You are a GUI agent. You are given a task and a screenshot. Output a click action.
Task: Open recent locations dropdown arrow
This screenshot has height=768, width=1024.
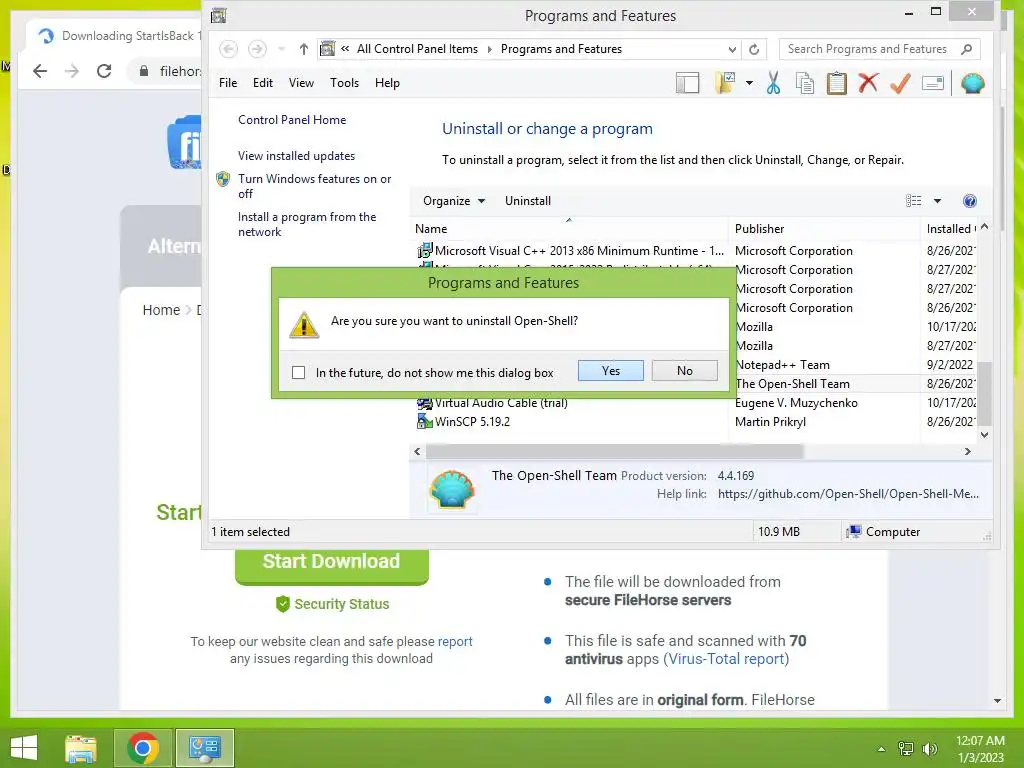click(x=281, y=49)
